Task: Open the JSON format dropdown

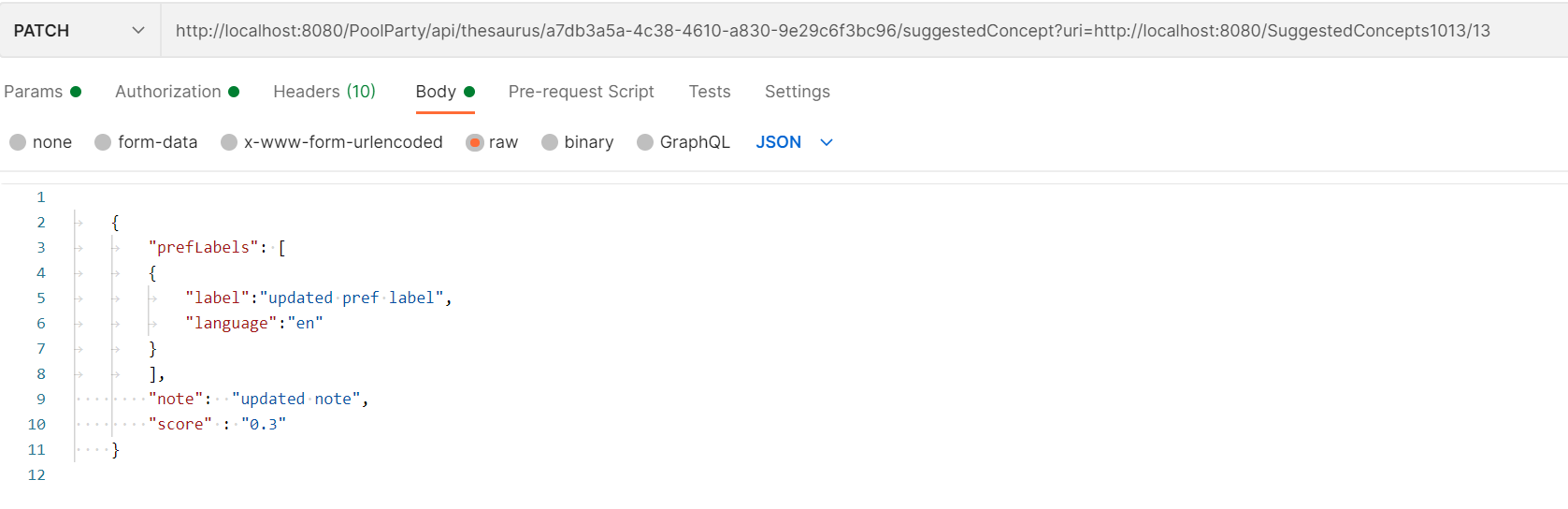Action: pyautogui.click(x=778, y=142)
